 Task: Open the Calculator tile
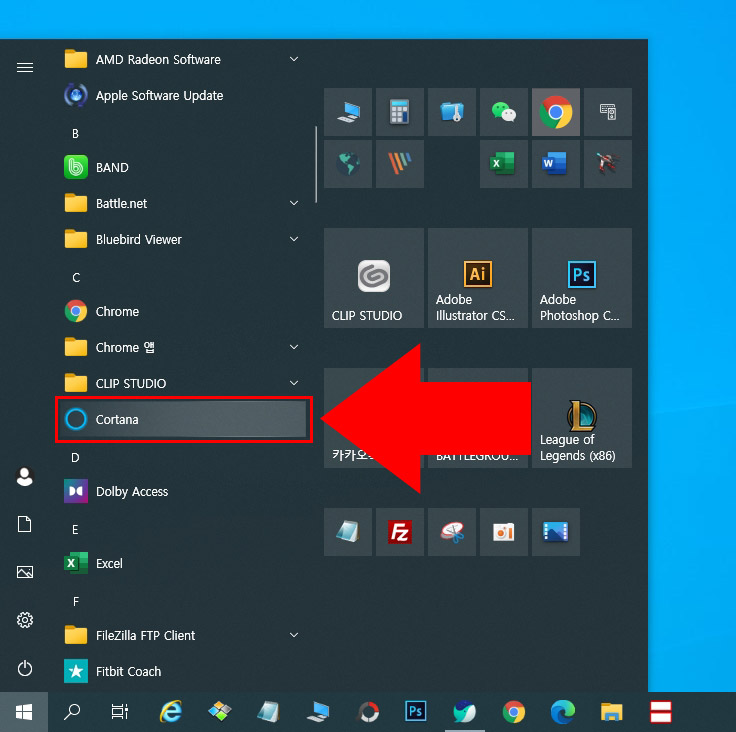[x=400, y=112]
